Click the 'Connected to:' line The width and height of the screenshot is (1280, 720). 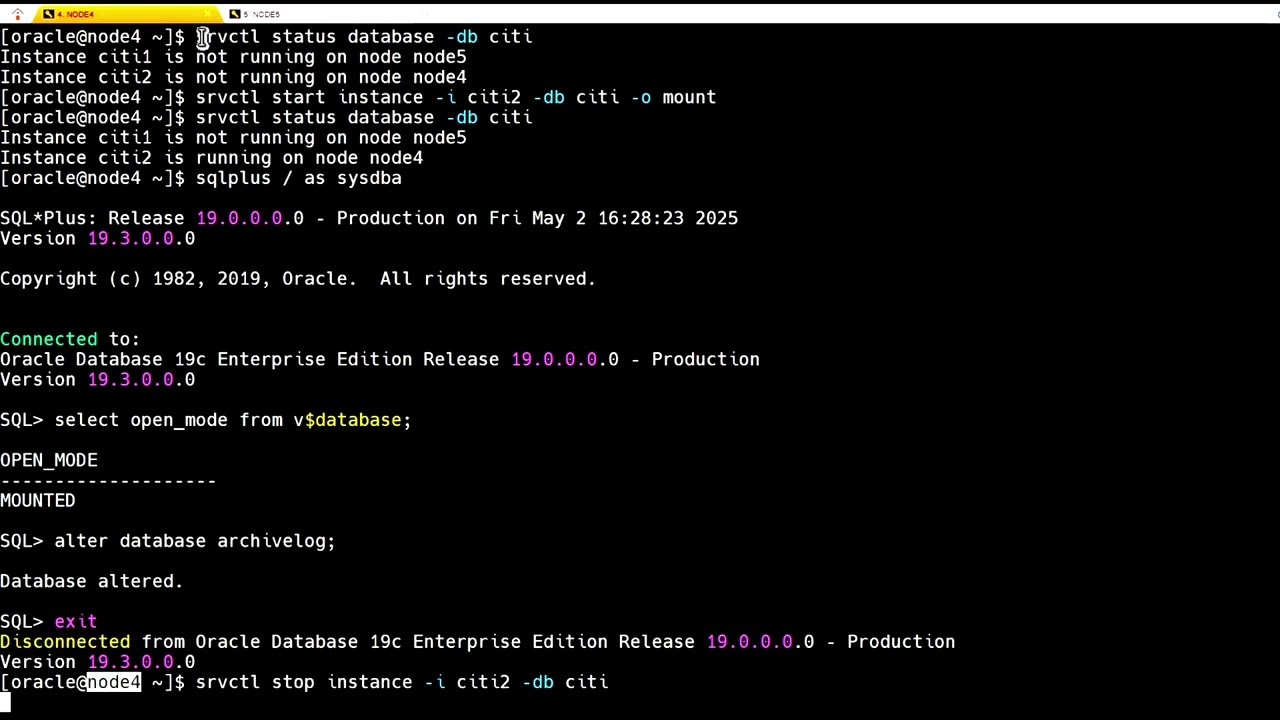70,339
